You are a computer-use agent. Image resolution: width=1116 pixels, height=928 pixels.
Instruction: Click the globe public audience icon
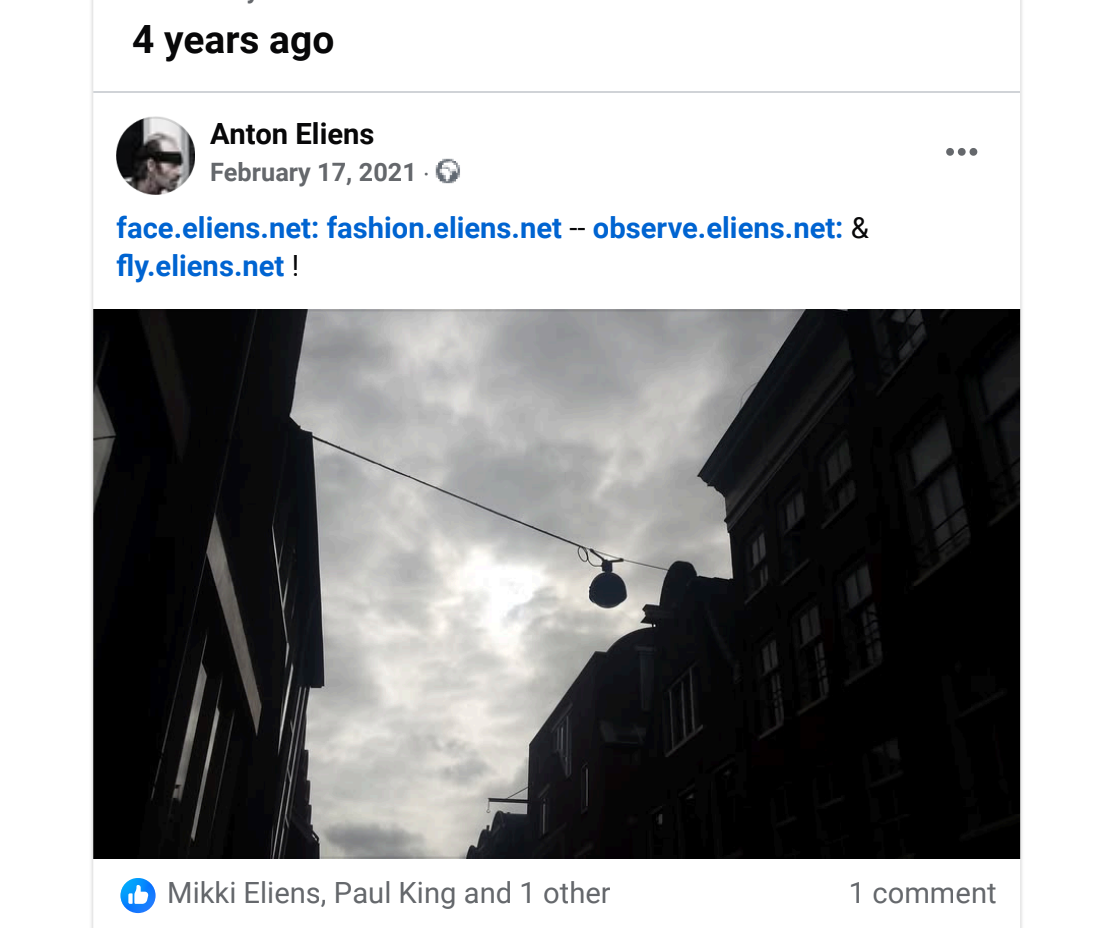(x=448, y=172)
